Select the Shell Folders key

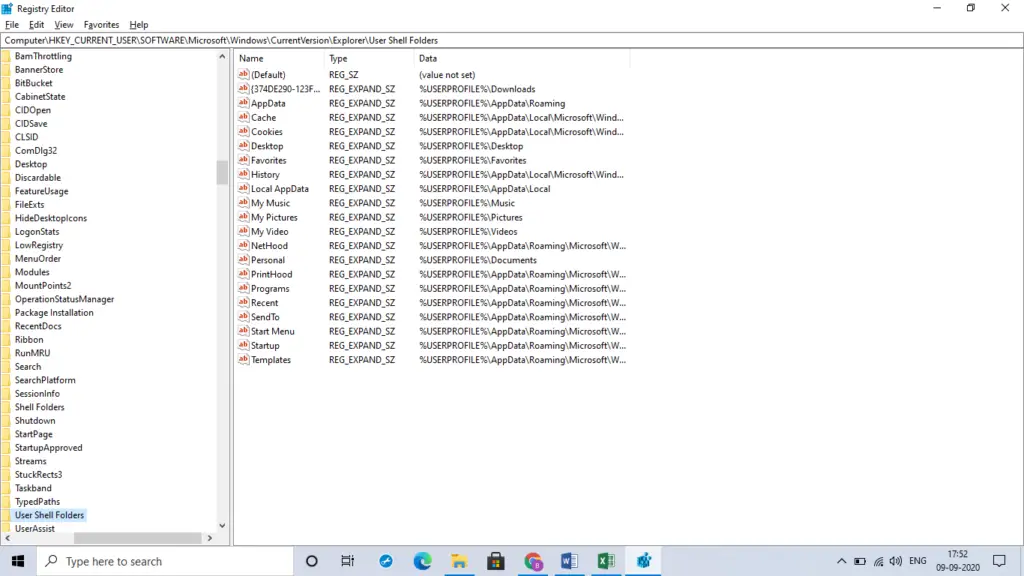(40, 407)
